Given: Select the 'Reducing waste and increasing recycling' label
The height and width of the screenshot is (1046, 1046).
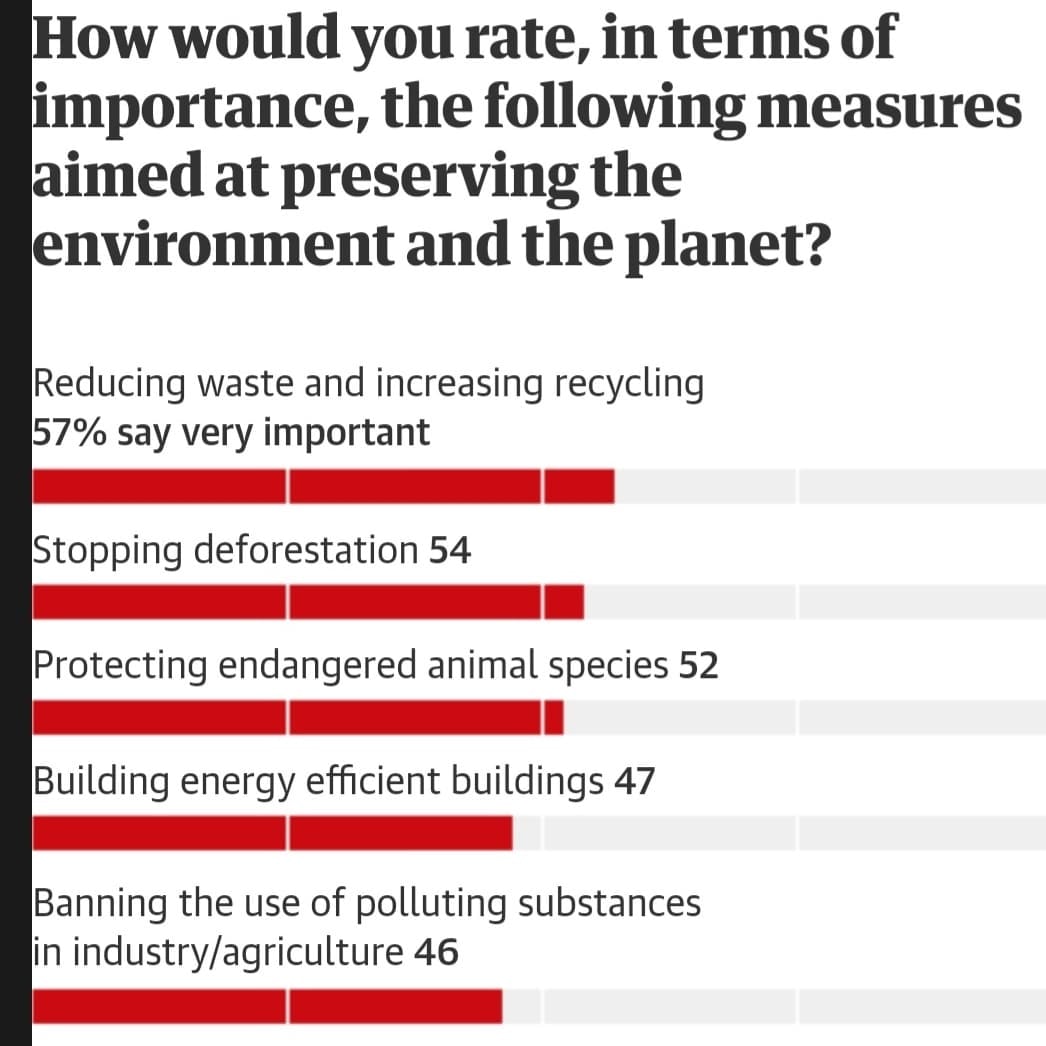Looking at the screenshot, I should 369,383.
